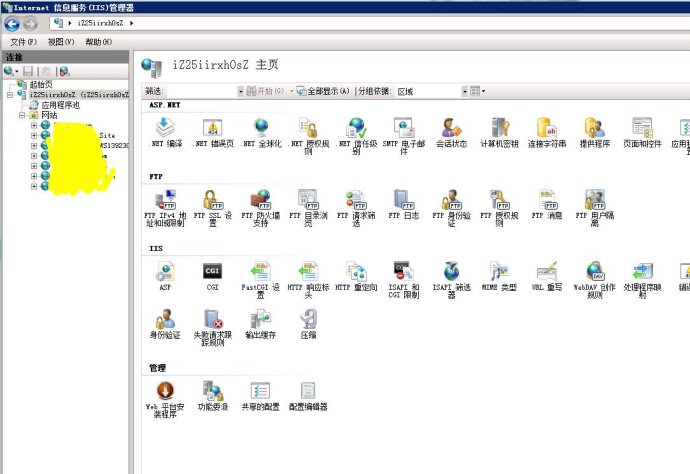The width and height of the screenshot is (690, 474).
Task: Select 网站 folder in connections tree
Action: pos(49,115)
